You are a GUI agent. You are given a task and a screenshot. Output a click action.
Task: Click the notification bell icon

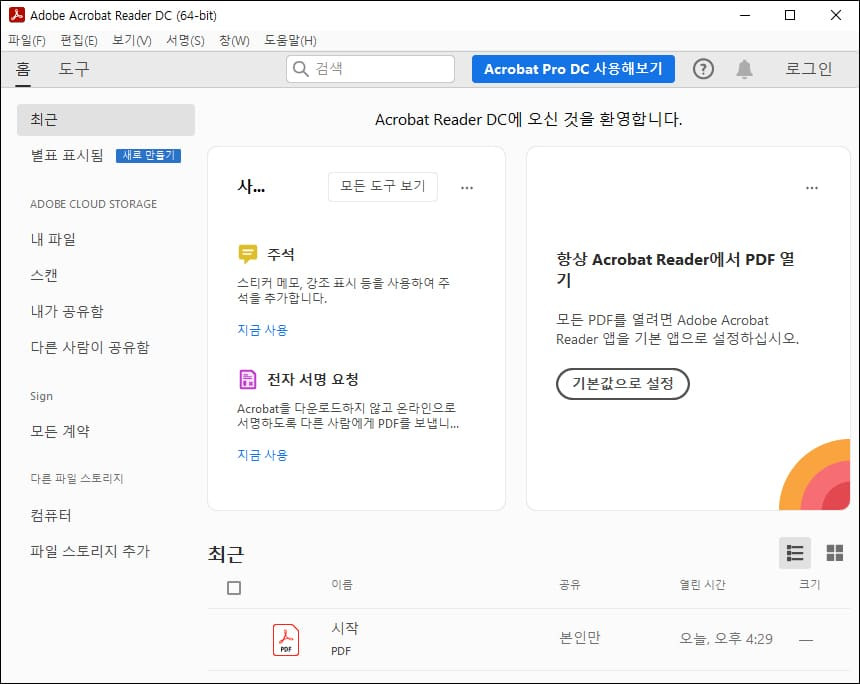tap(744, 69)
